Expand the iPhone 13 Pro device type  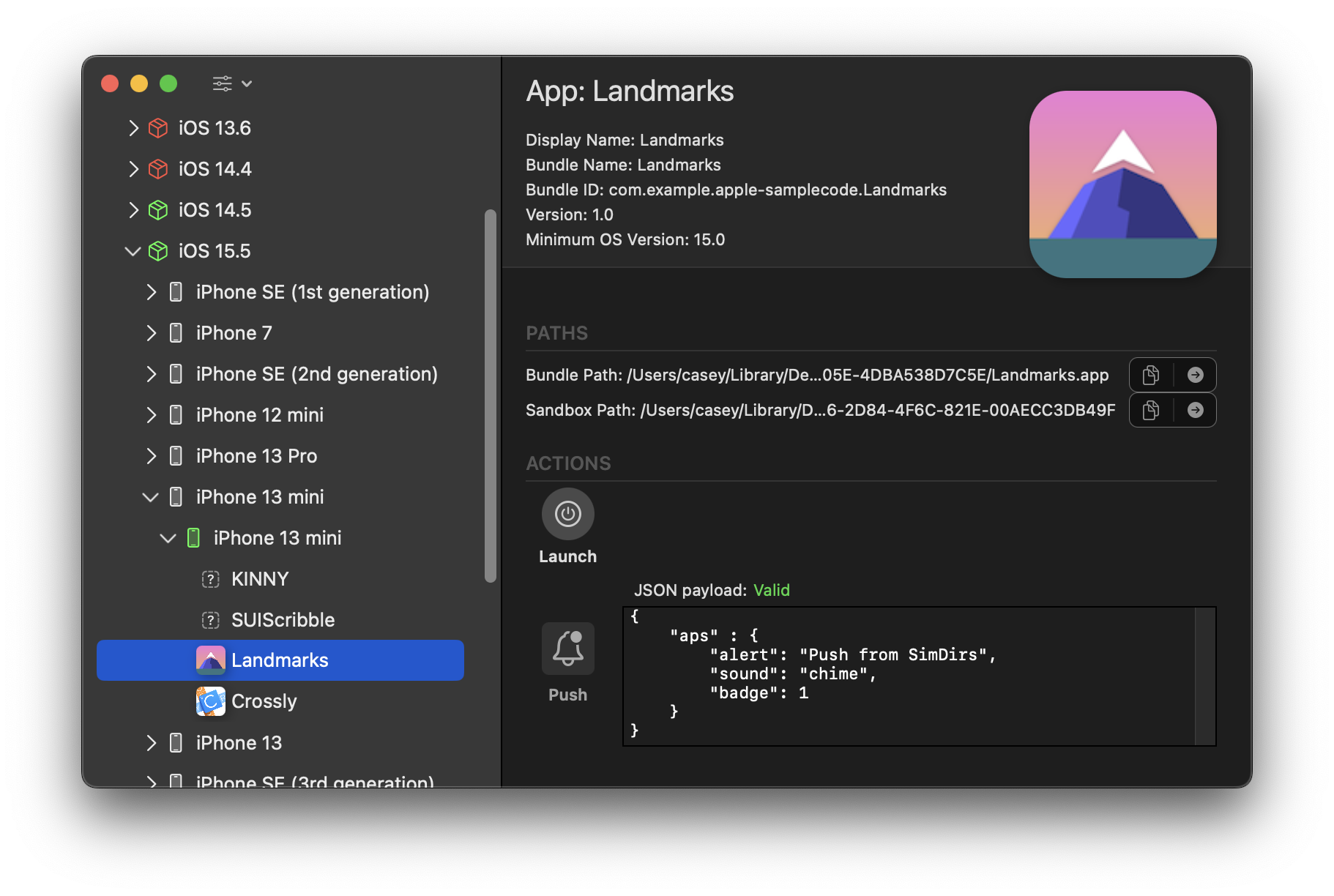tap(151, 456)
